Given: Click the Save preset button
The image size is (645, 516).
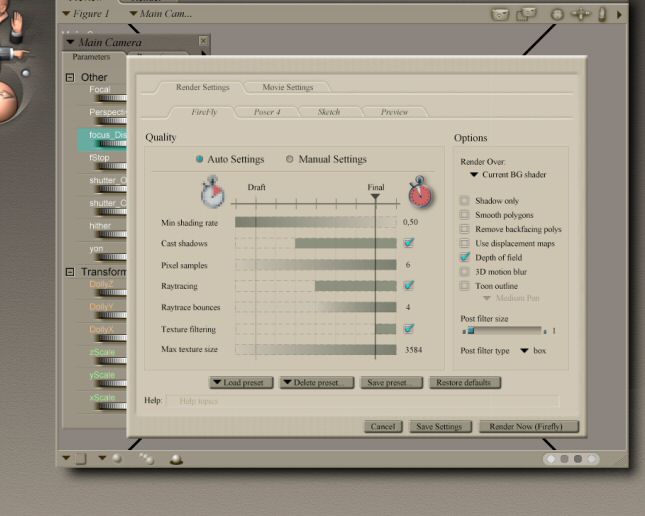Looking at the screenshot, I should [391, 383].
